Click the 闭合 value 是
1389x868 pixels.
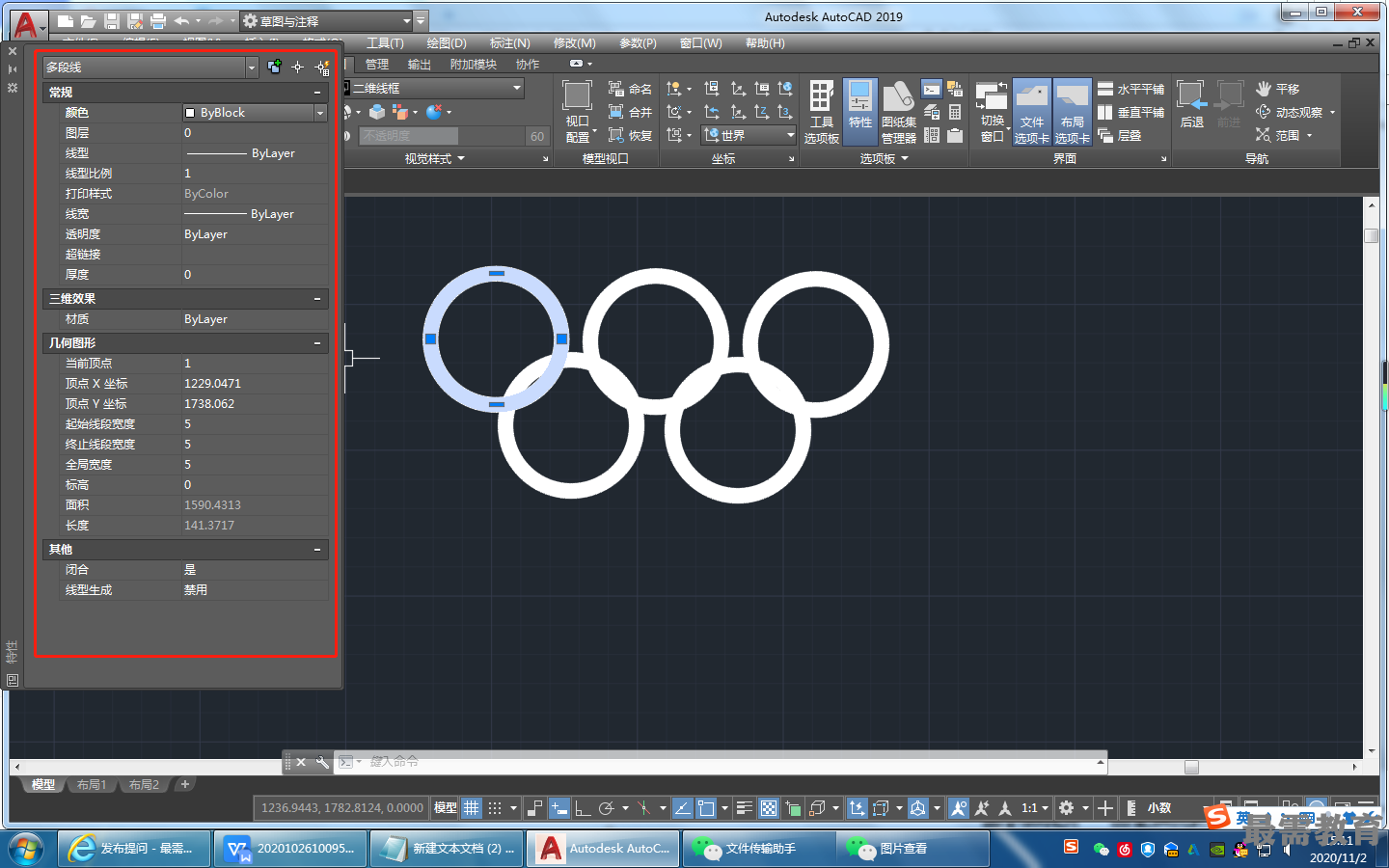pos(255,570)
